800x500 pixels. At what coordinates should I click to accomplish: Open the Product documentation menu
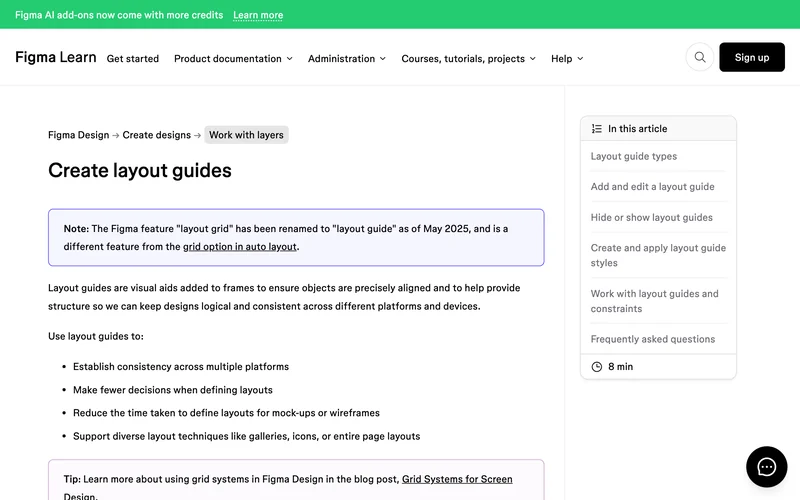(x=228, y=59)
